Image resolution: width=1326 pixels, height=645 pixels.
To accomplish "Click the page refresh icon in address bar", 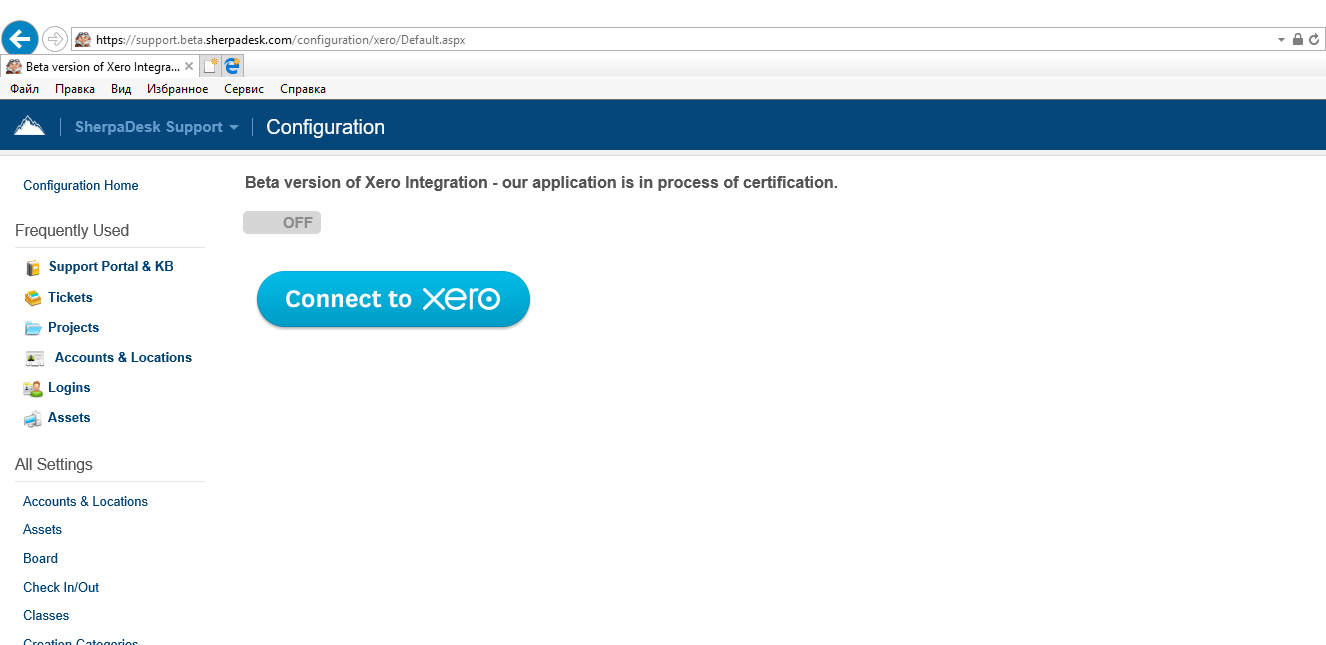I will (1314, 40).
